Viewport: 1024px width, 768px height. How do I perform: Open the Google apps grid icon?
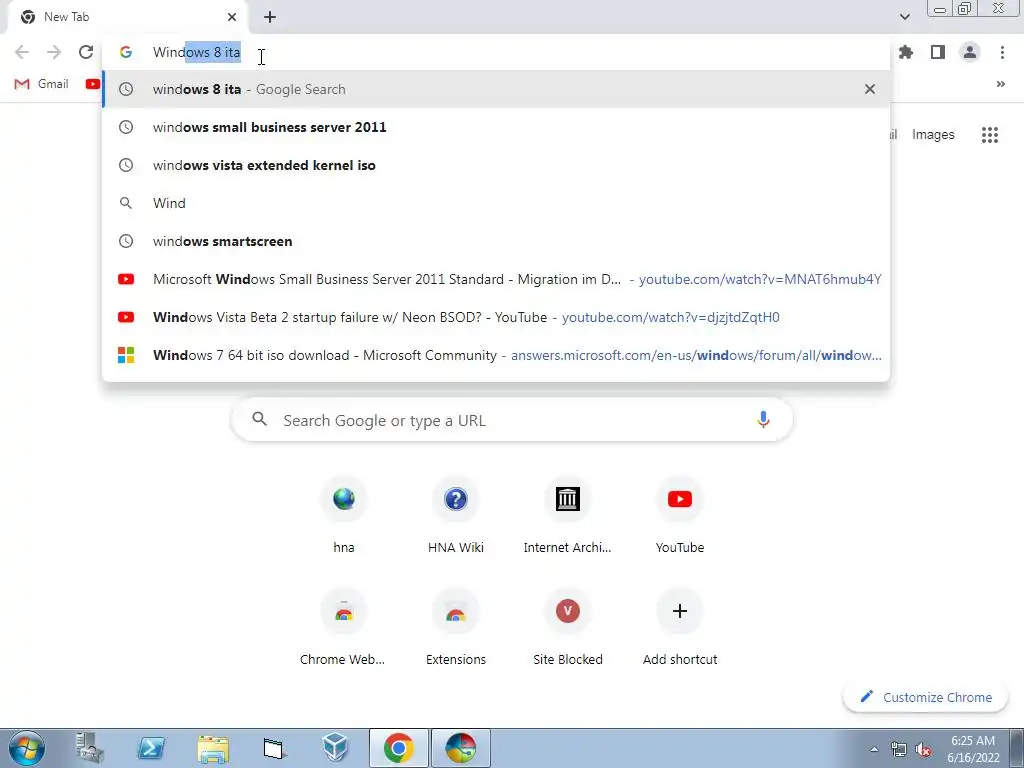(989, 135)
